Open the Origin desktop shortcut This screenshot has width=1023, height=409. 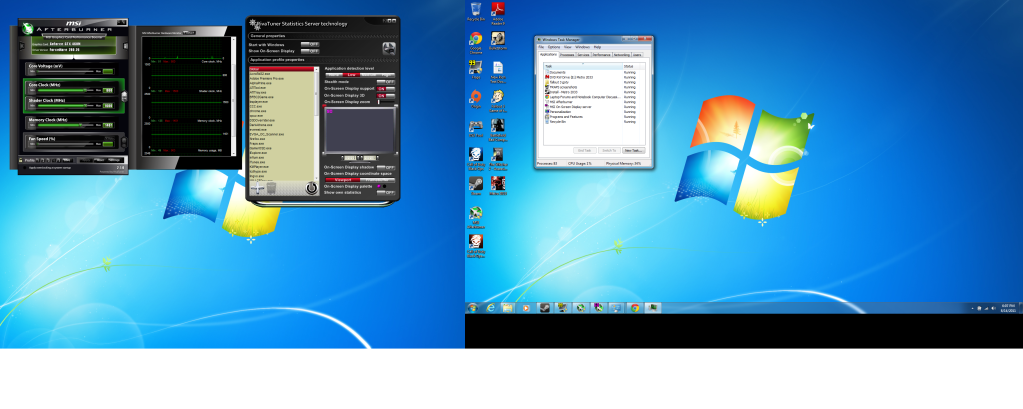pos(476,98)
